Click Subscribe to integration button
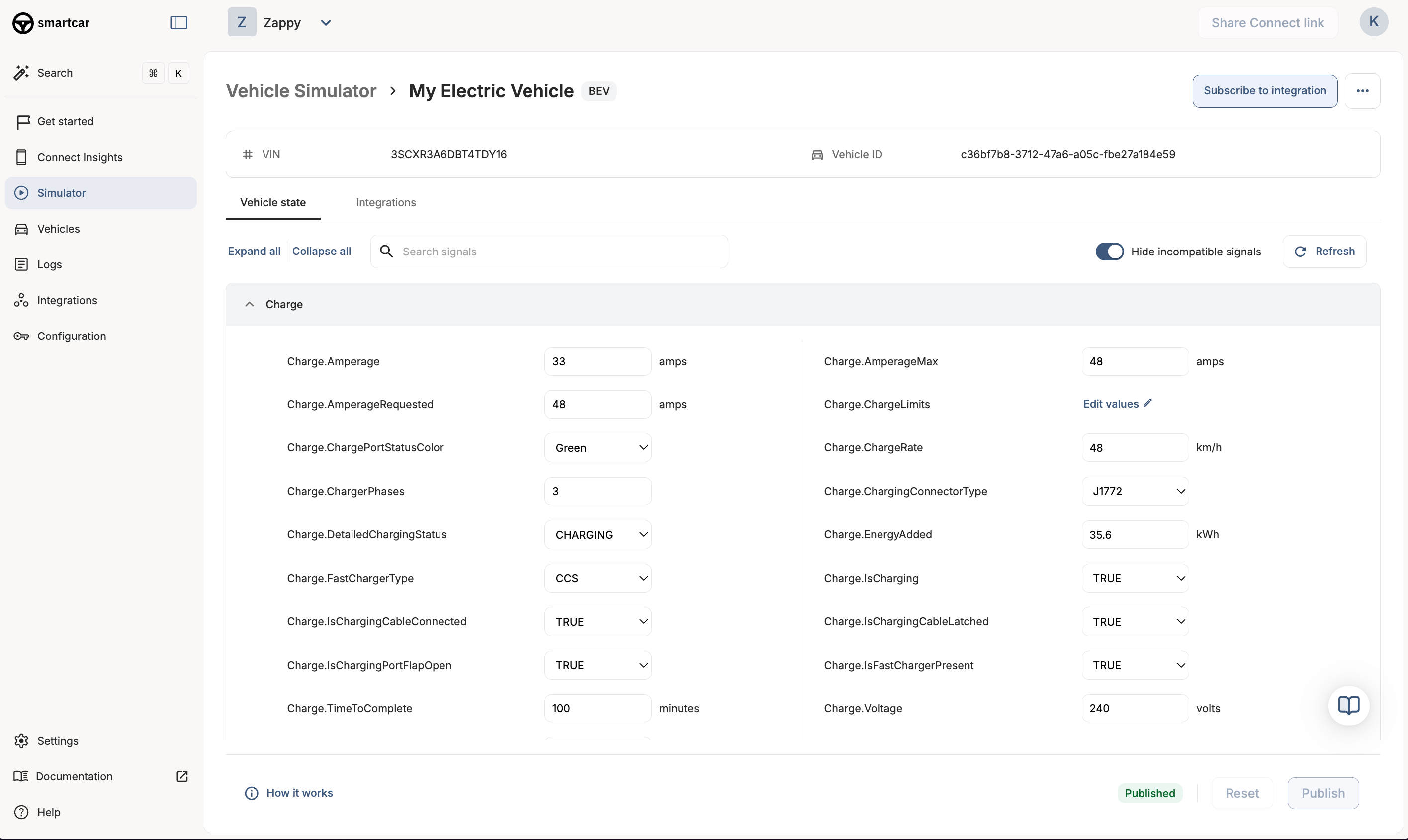 click(1264, 91)
